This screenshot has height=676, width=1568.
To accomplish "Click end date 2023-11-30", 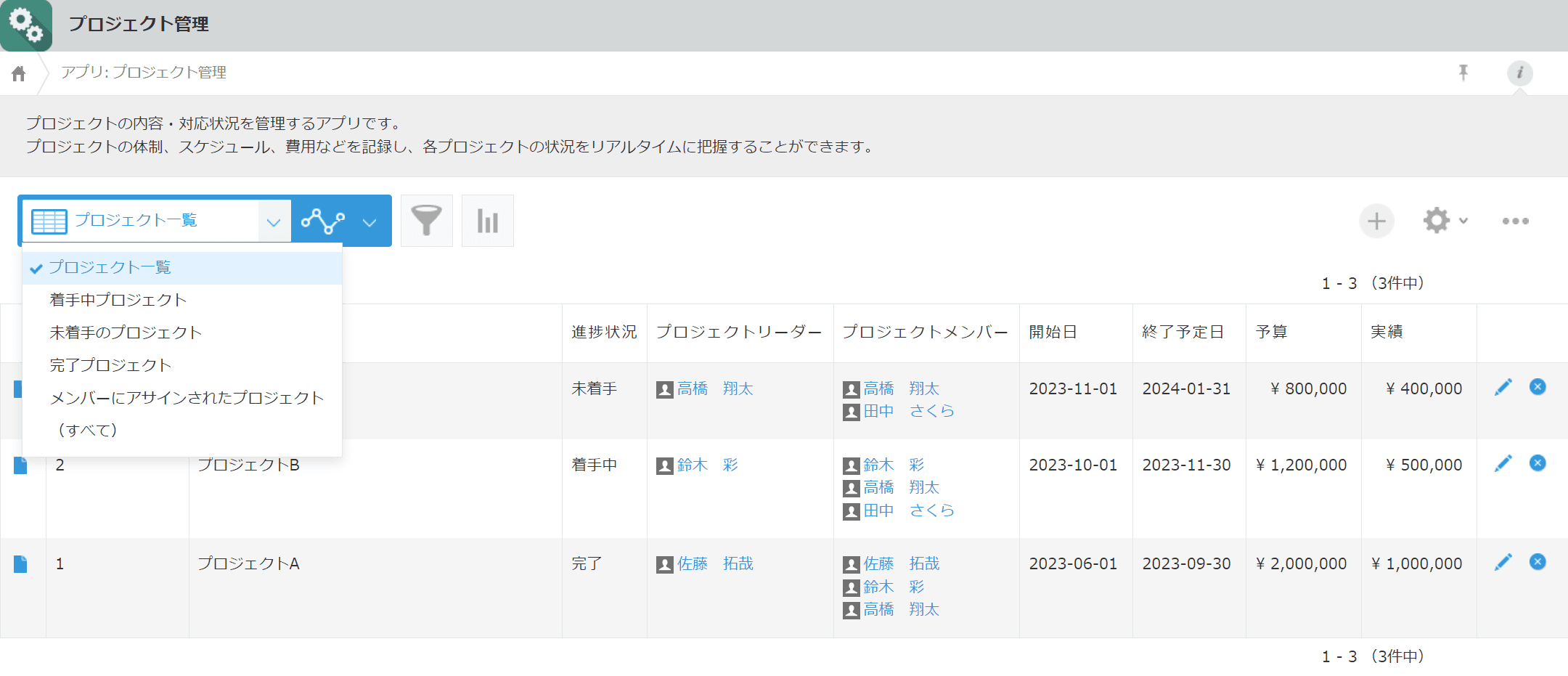I will pos(1186,465).
